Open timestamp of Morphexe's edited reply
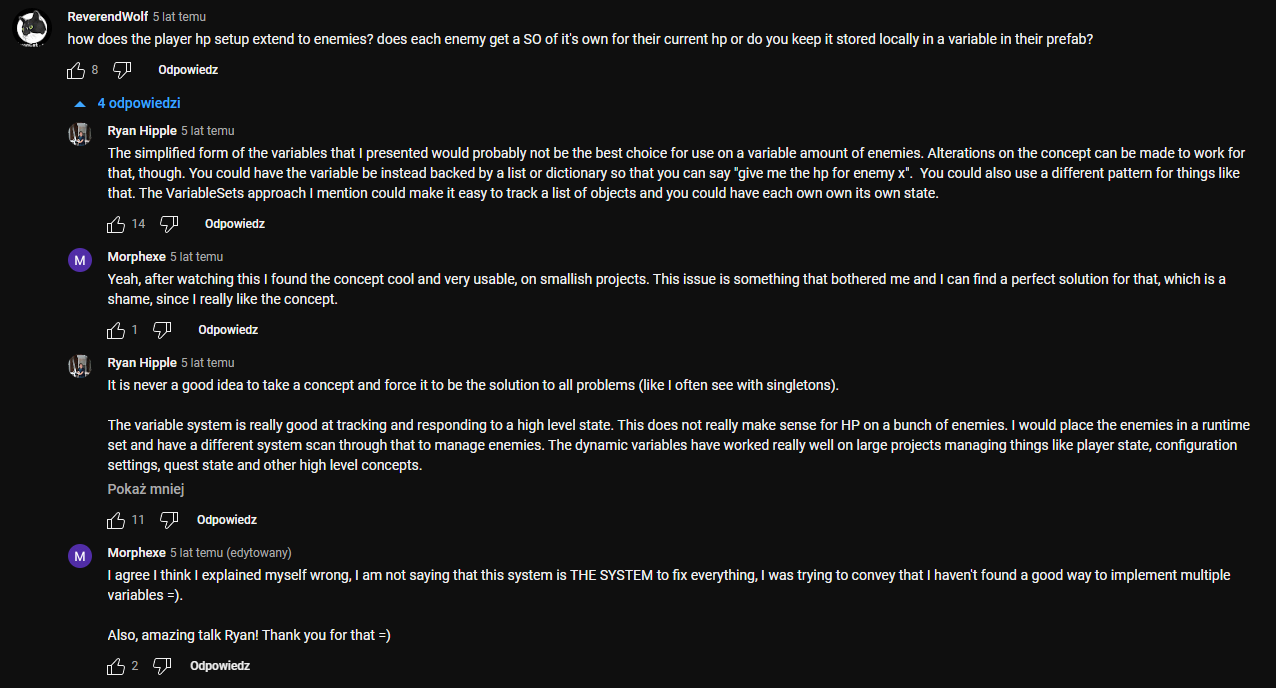This screenshot has height=688, width=1276. 196,553
